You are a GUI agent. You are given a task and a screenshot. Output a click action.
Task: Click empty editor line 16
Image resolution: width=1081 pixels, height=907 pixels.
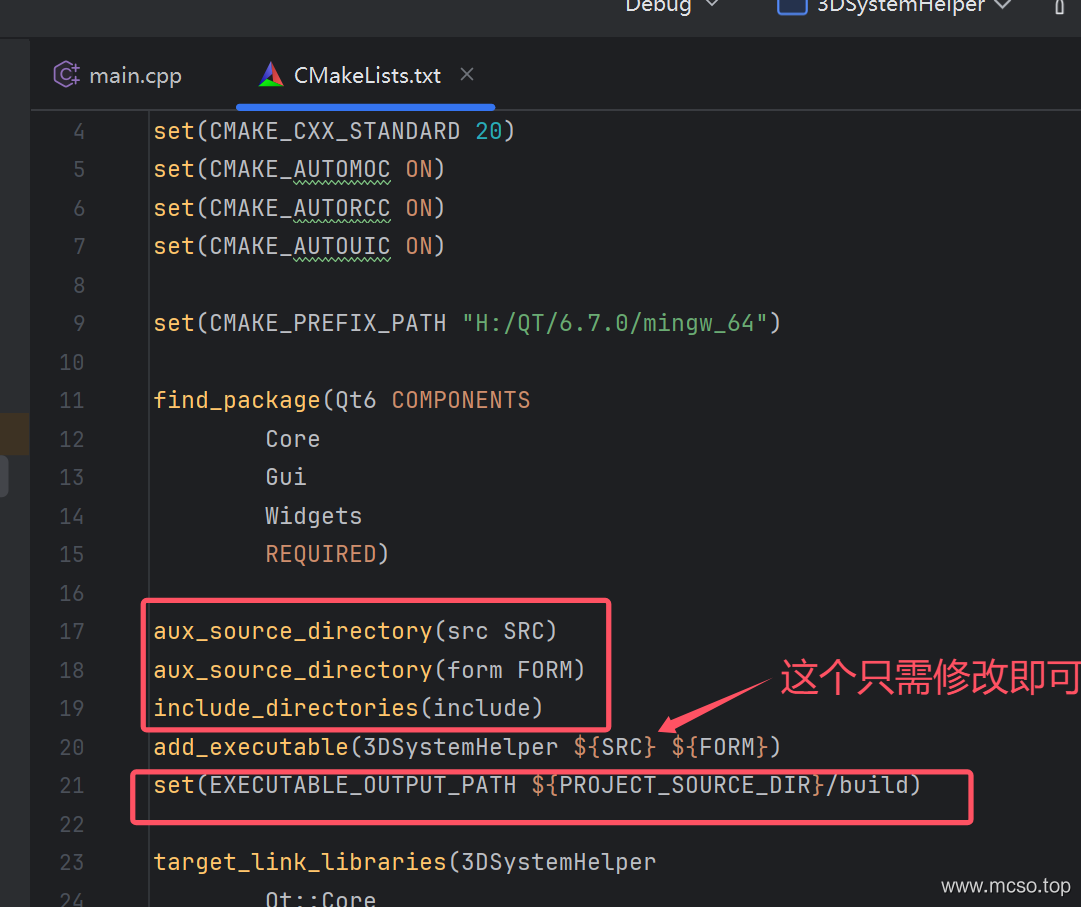pyautogui.click(x=614, y=593)
